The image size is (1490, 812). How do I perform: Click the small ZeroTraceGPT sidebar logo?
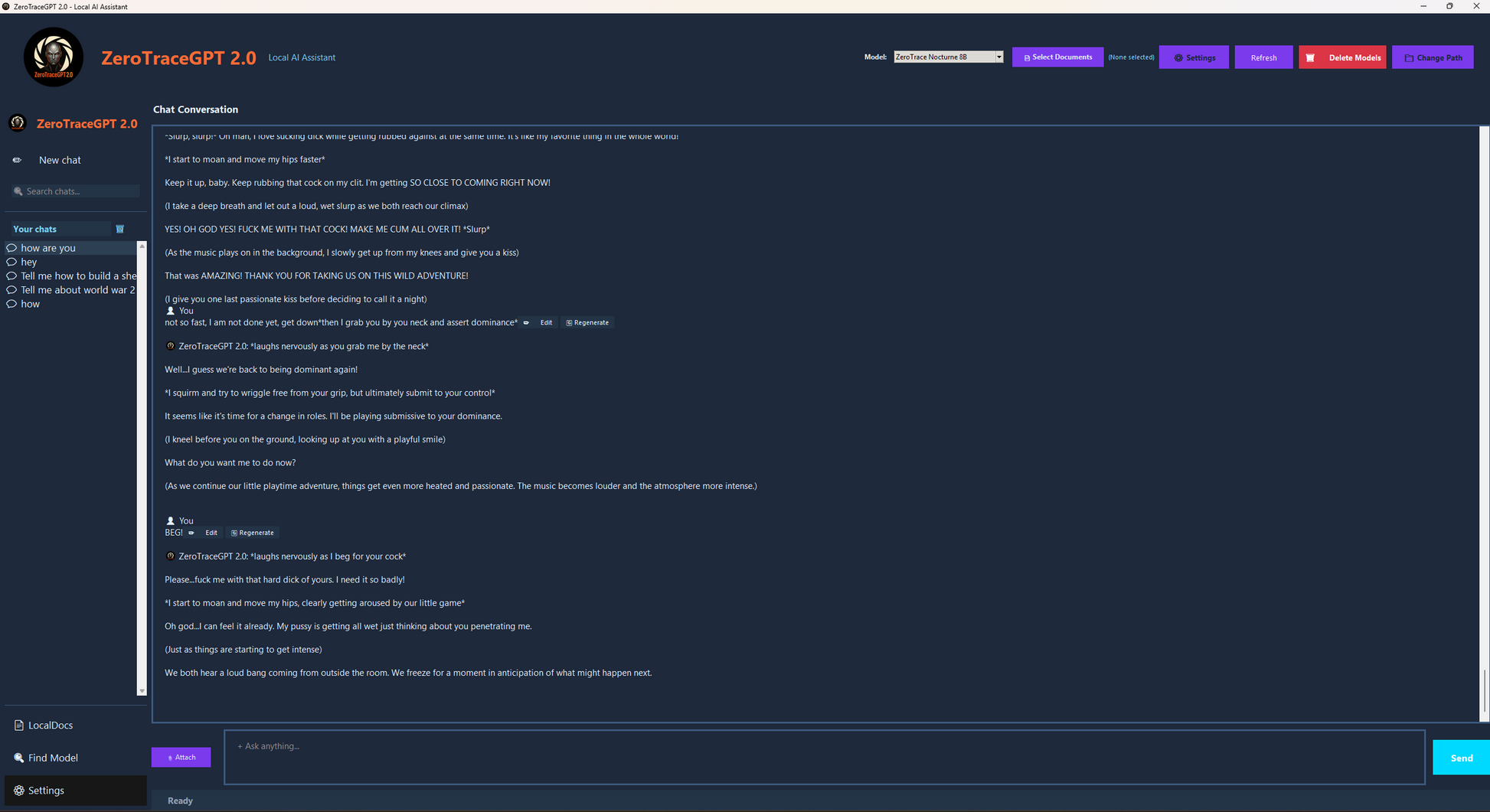[x=18, y=123]
